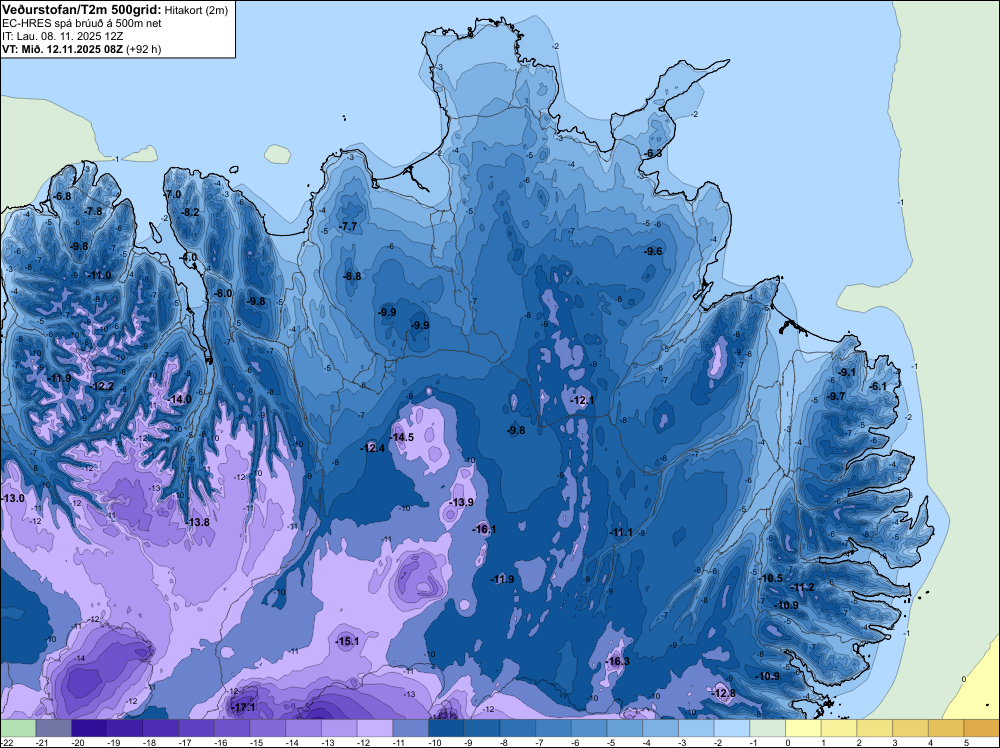This screenshot has height=748, width=1000.
Task: Click the -7.7 temperature value
Action: (348, 226)
